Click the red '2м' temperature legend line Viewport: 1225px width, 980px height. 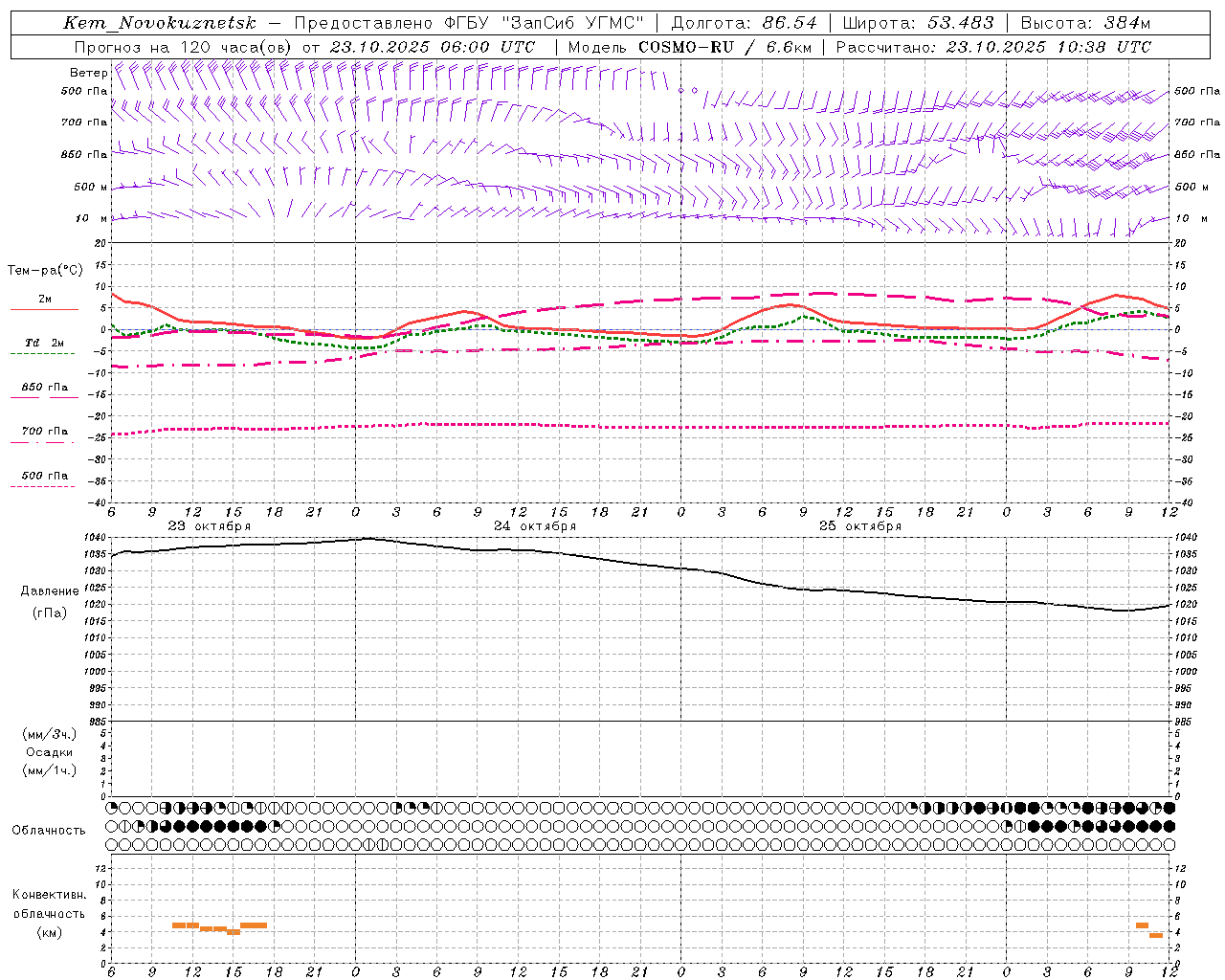(x=44, y=309)
